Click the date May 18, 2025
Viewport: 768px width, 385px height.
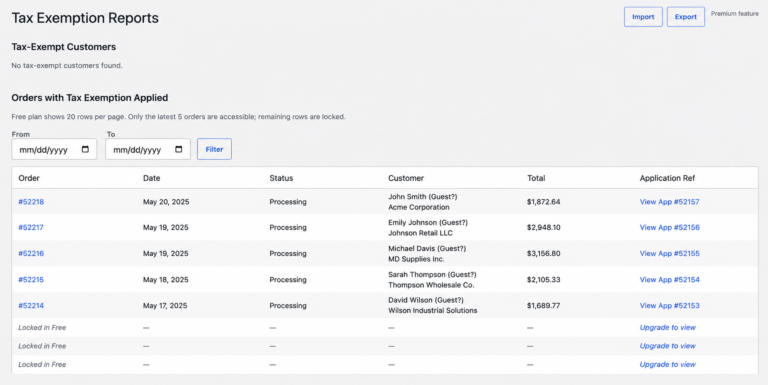pos(166,280)
